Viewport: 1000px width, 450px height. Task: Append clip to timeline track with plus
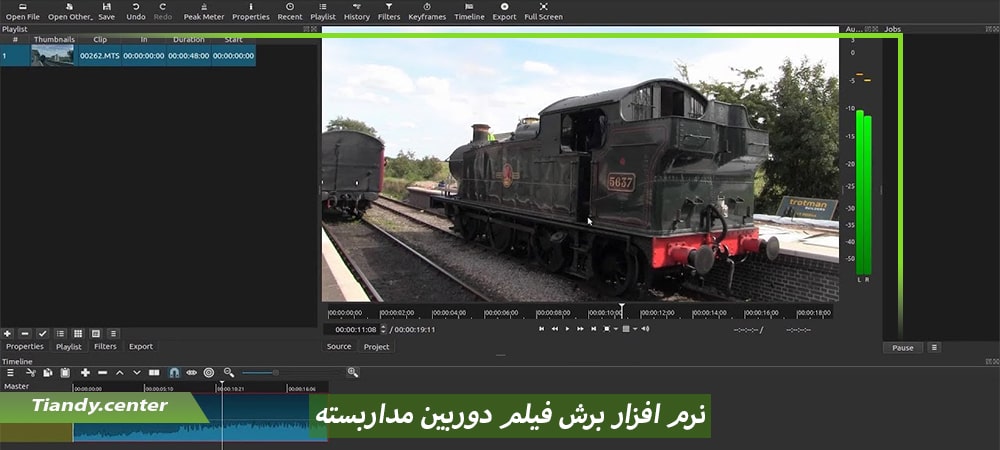click(x=85, y=372)
